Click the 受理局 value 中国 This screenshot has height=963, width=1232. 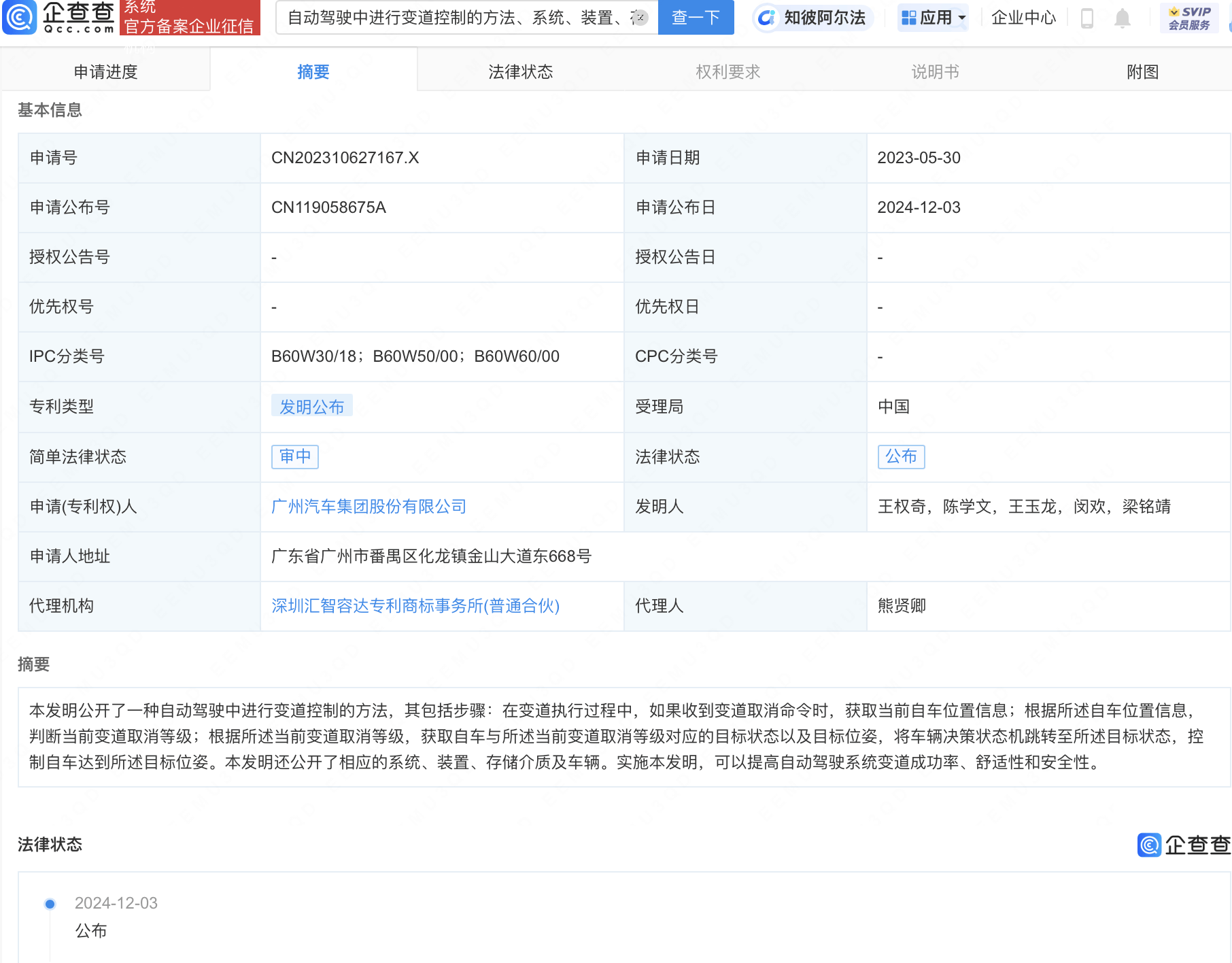[894, 407]
